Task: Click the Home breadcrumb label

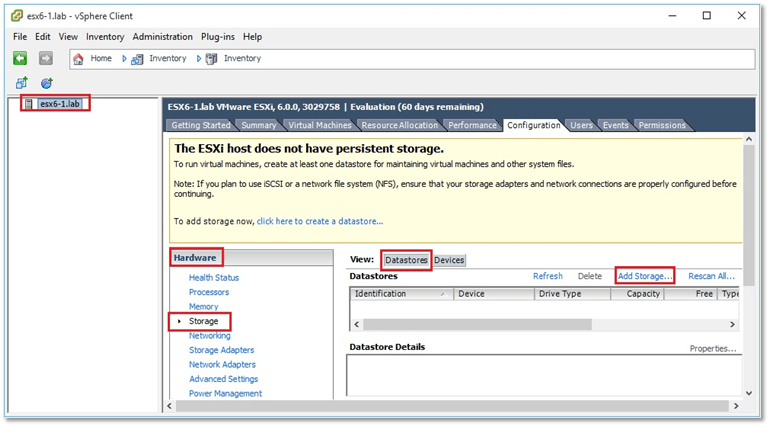Action: [101, 58]
